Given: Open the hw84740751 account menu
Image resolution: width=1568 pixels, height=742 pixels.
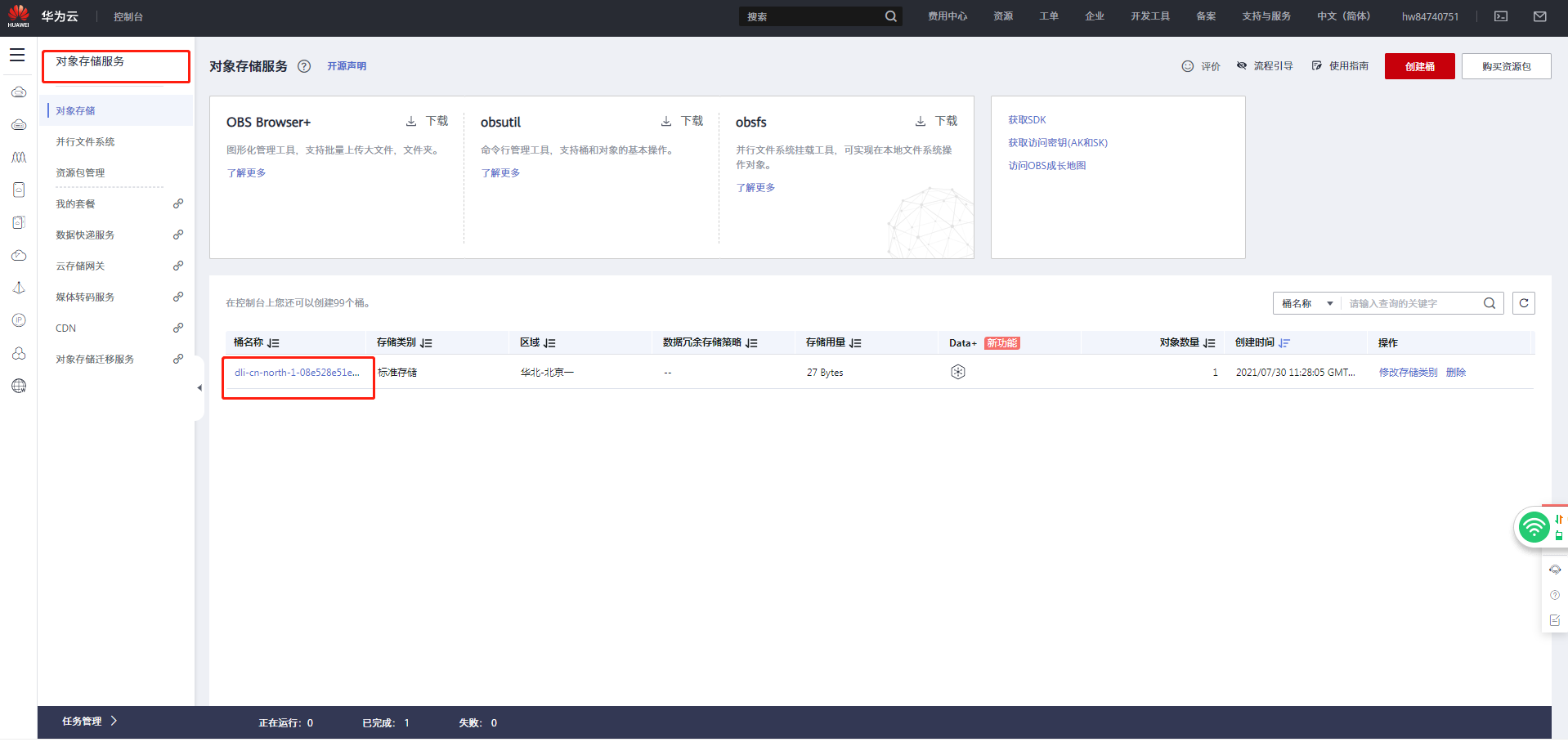Looking at the screenshot, I should pos(1430,16).
